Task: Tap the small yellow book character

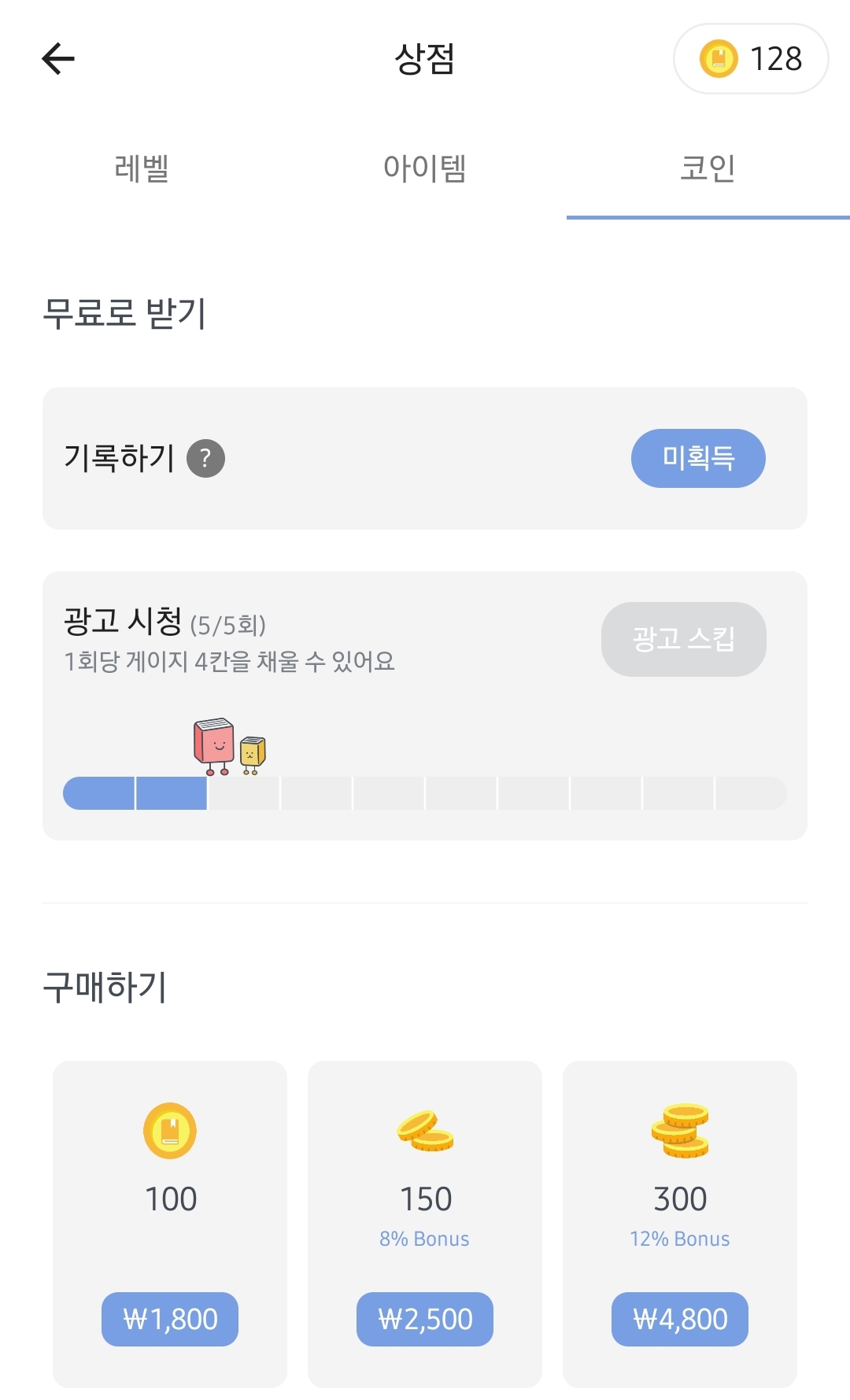Action: (x=253, y=754)
